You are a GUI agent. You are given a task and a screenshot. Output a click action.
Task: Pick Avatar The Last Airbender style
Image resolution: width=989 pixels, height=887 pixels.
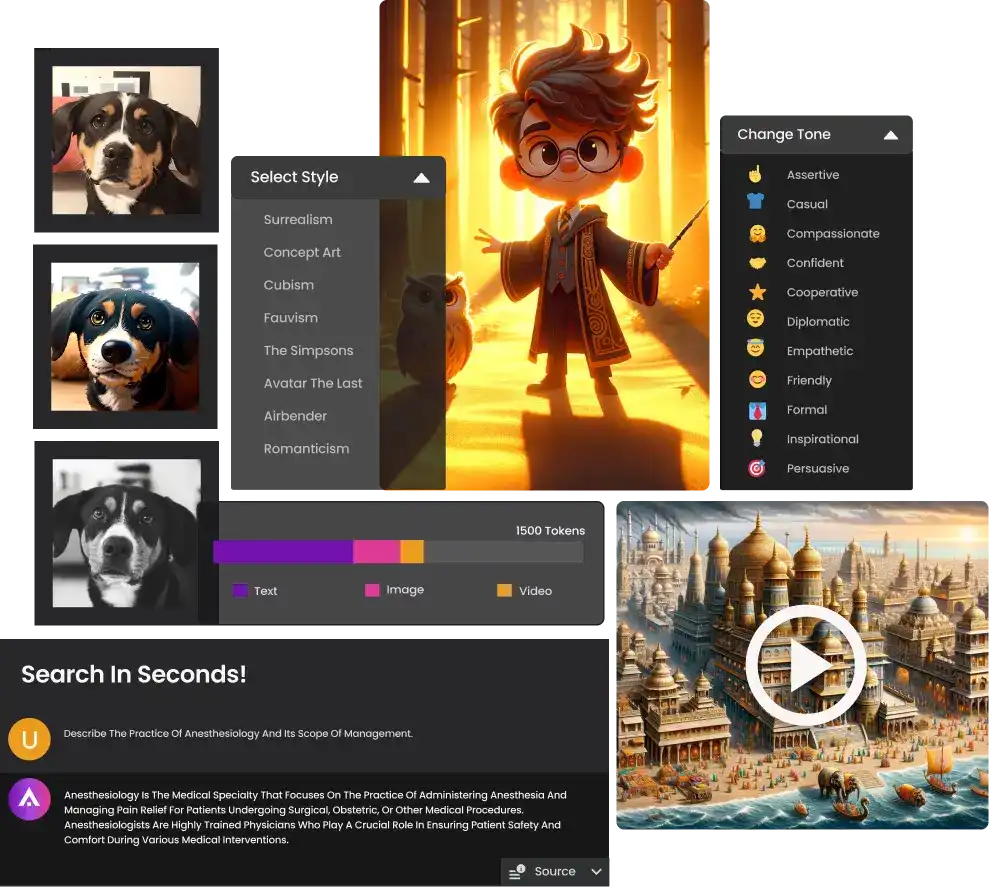[313, 399]
